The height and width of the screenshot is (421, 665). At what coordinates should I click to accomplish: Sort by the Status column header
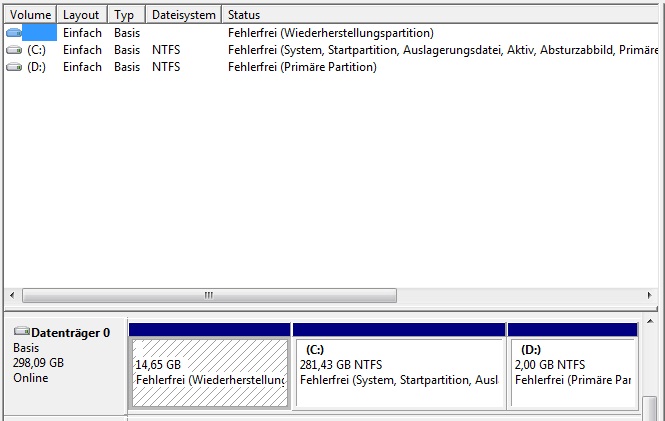click(440, 15)
